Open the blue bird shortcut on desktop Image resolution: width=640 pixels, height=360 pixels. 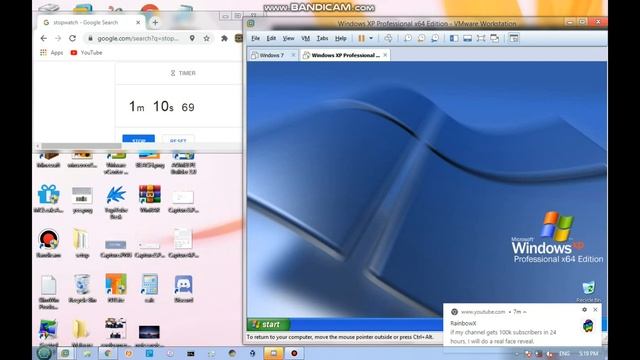tap(116, 202)
